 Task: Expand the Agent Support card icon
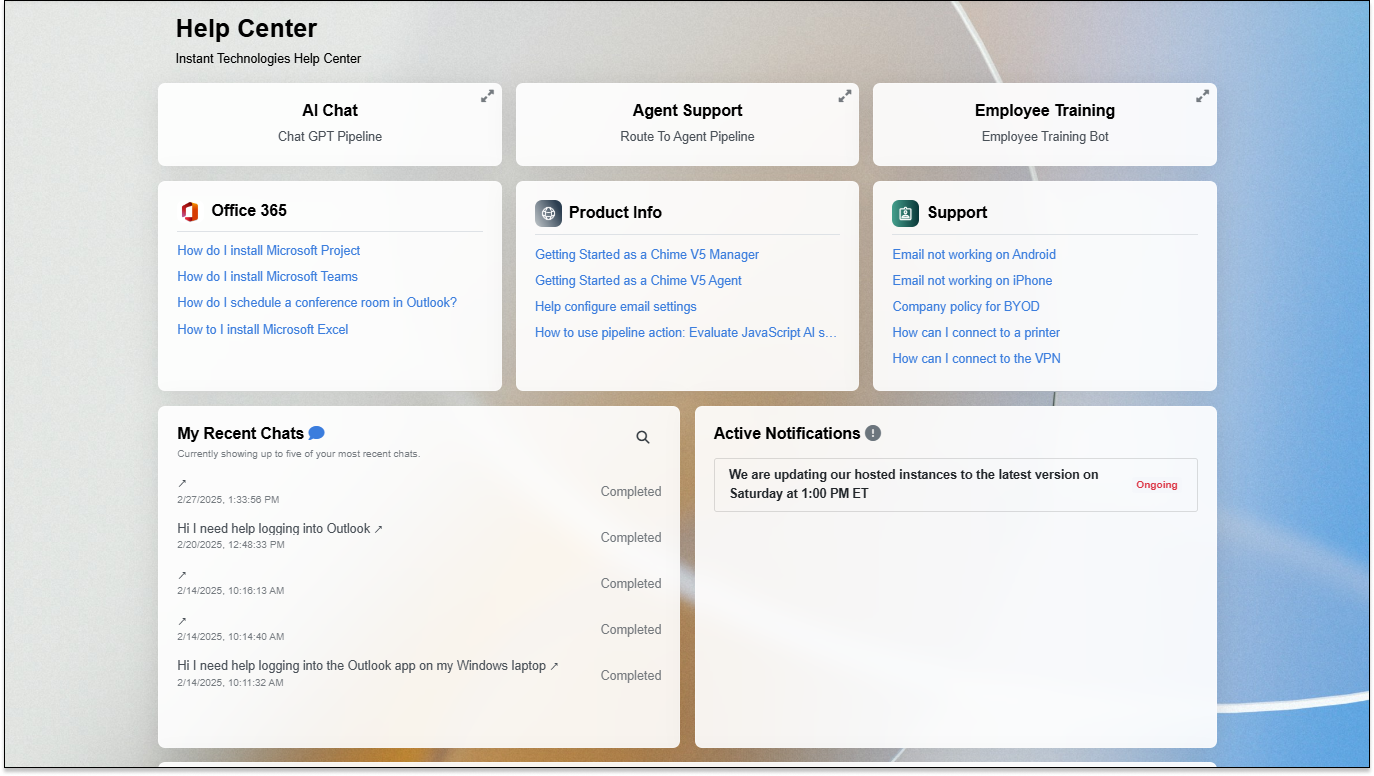[x=845, y=96]
